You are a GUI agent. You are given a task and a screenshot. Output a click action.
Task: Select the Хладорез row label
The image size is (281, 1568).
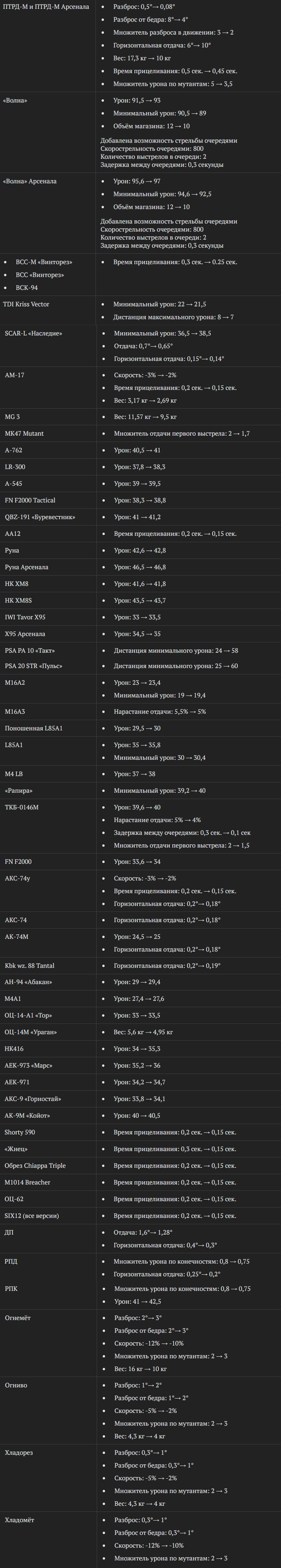[19, 1453]
